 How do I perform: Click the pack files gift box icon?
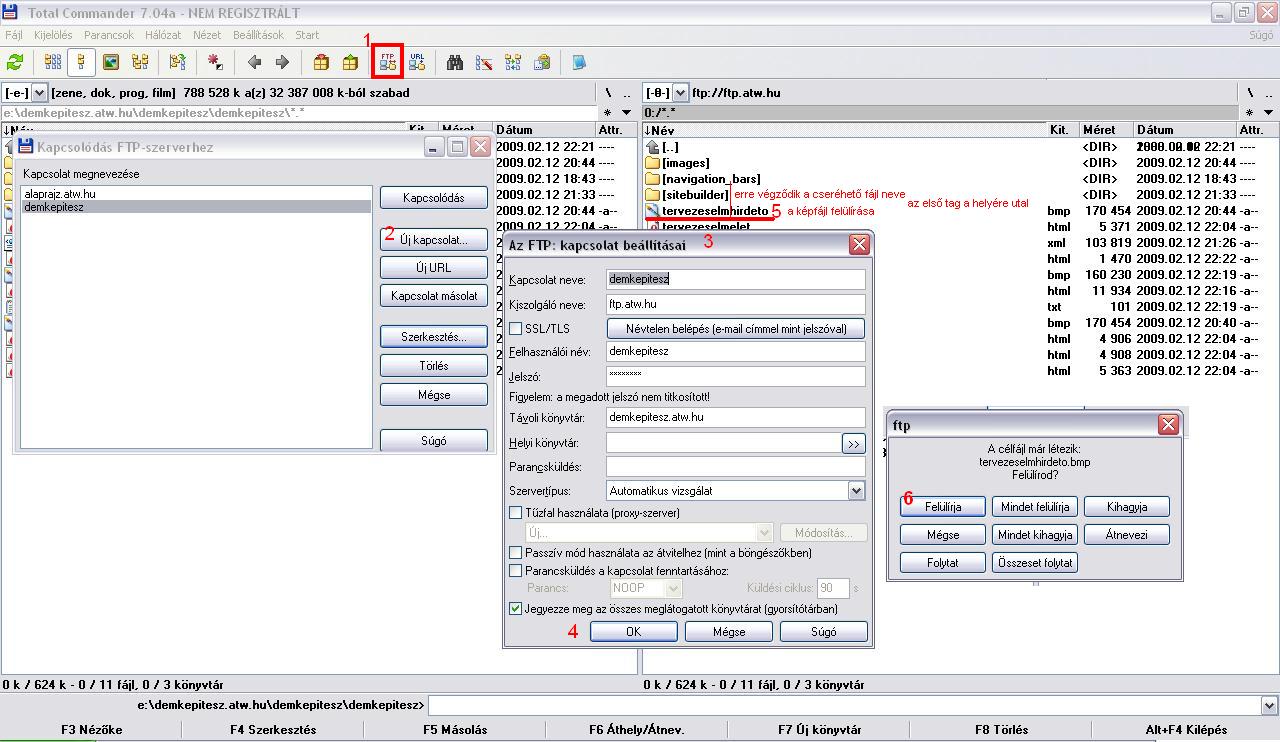321,62
